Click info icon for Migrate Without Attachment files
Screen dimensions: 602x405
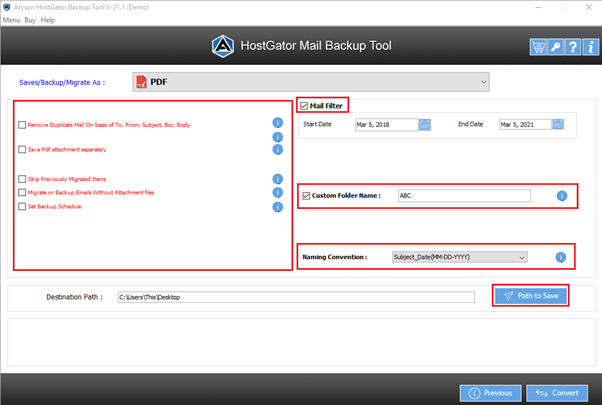tap(278, 192)
